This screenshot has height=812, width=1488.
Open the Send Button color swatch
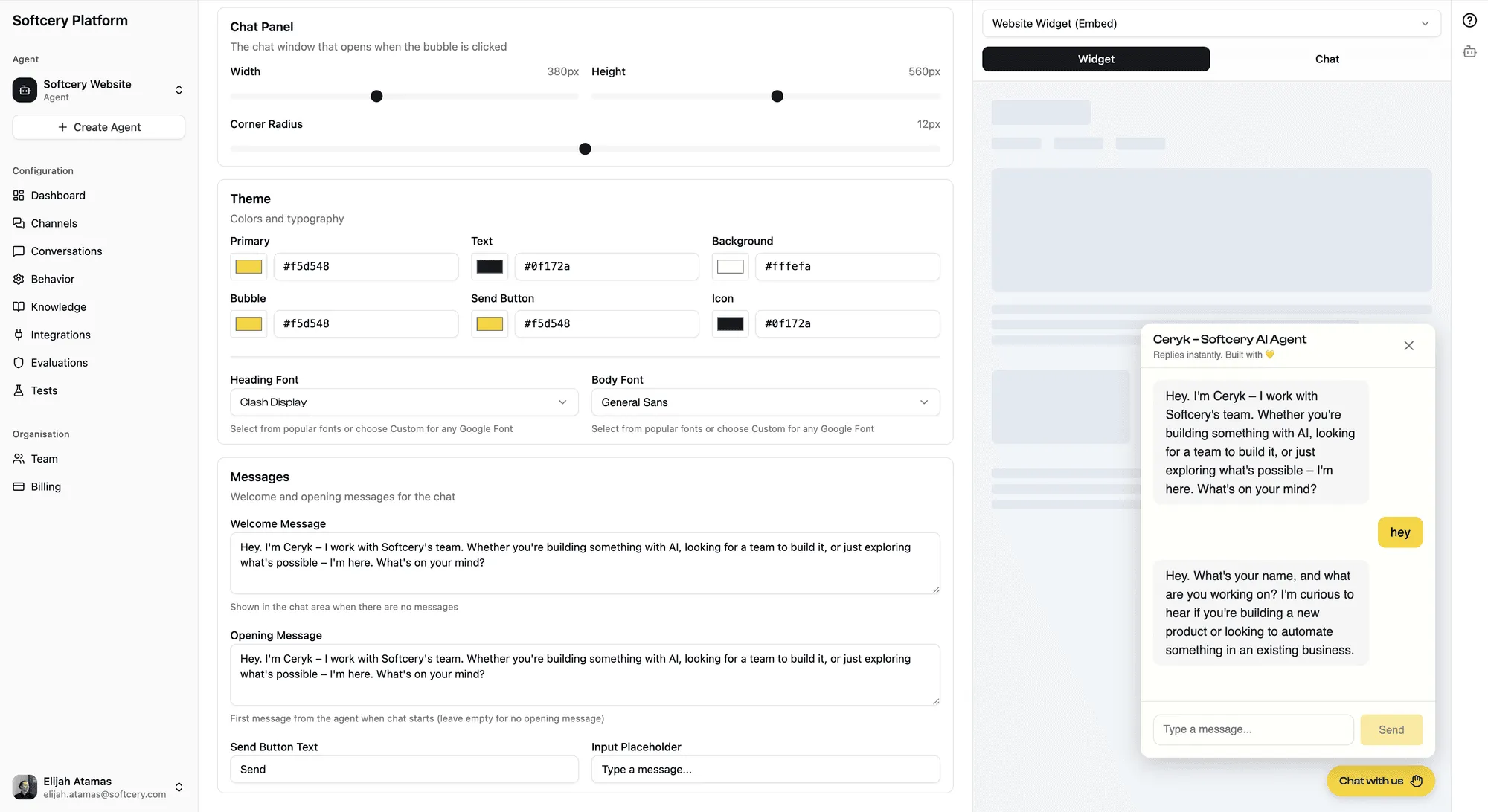coord(490,323)
